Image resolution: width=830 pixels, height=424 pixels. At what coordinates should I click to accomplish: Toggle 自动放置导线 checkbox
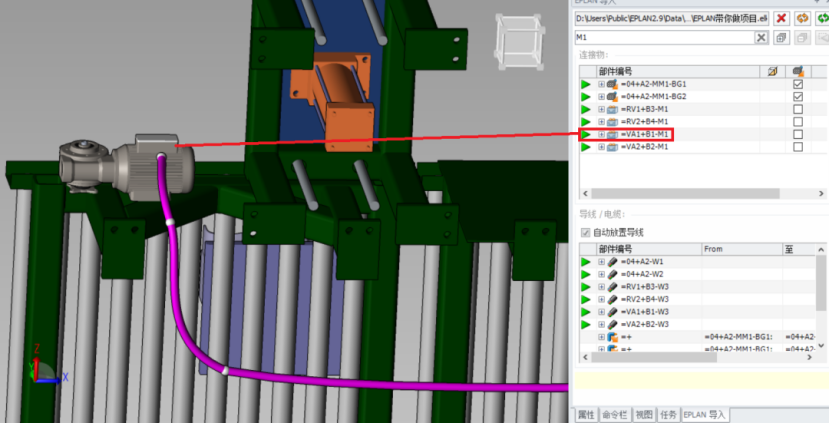click(585, 232)
